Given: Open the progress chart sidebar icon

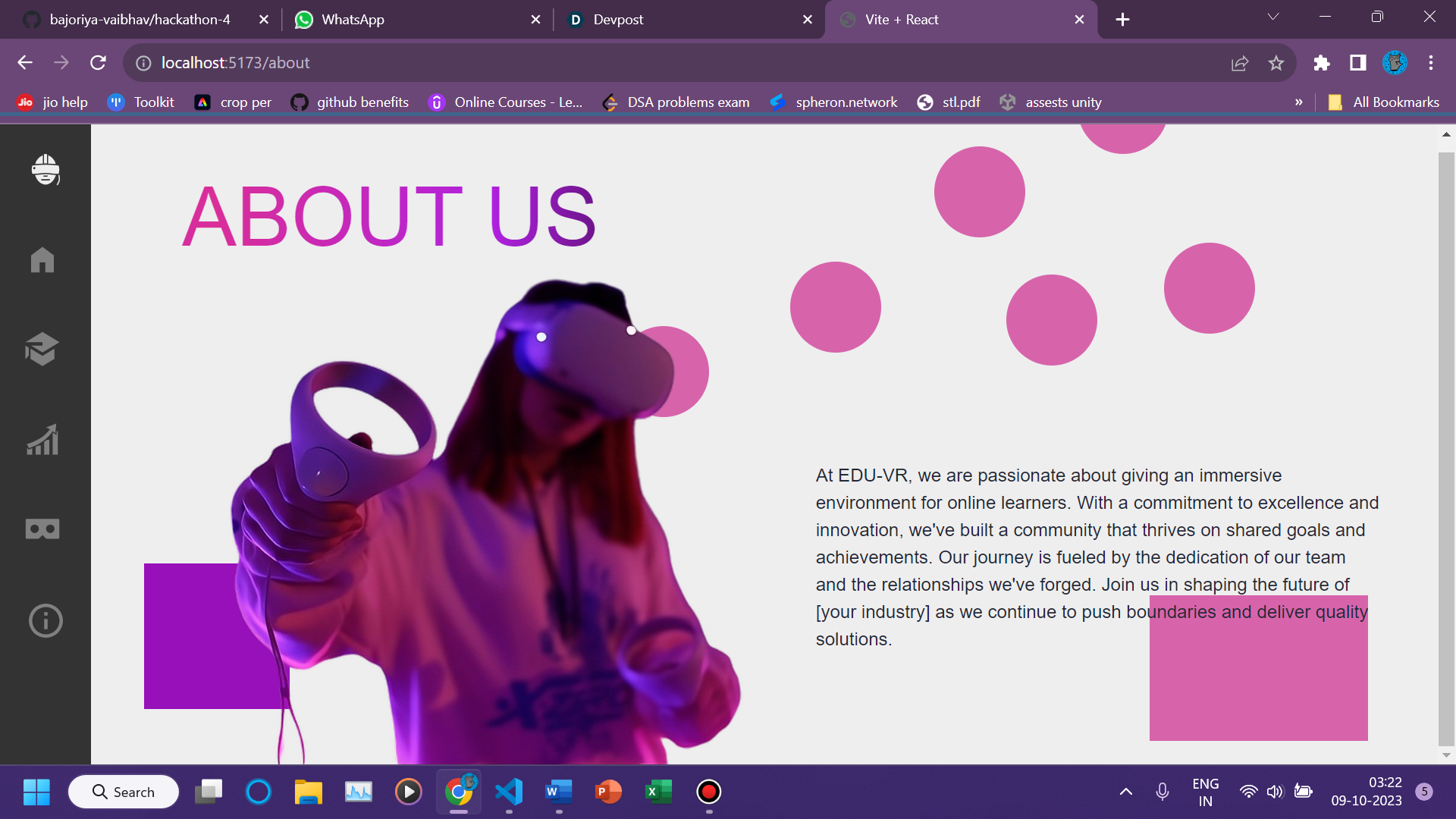Looking at the screenshot, I should (42, 440).
